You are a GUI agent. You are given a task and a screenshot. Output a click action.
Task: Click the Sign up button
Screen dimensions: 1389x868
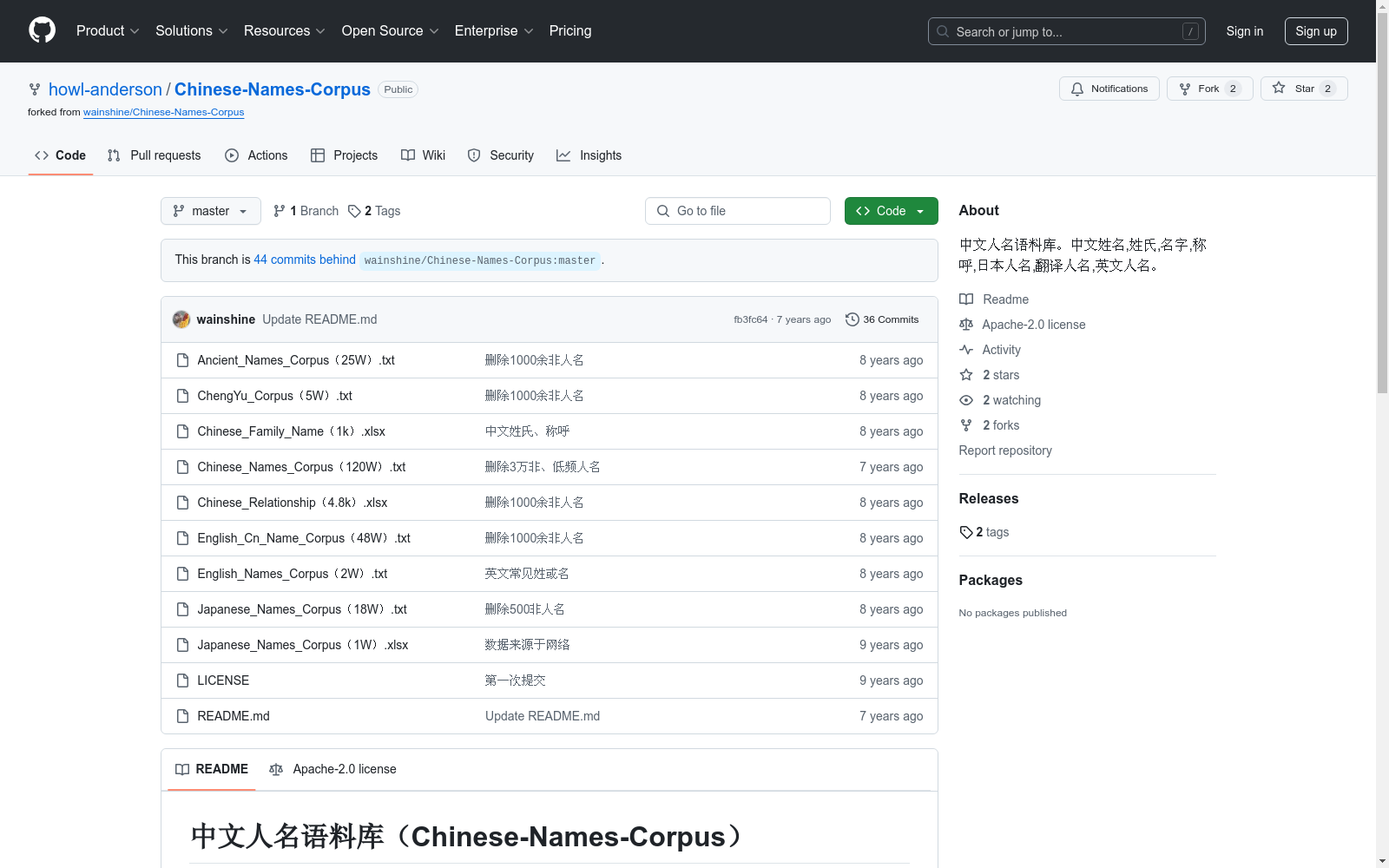tap(1316, 31)
